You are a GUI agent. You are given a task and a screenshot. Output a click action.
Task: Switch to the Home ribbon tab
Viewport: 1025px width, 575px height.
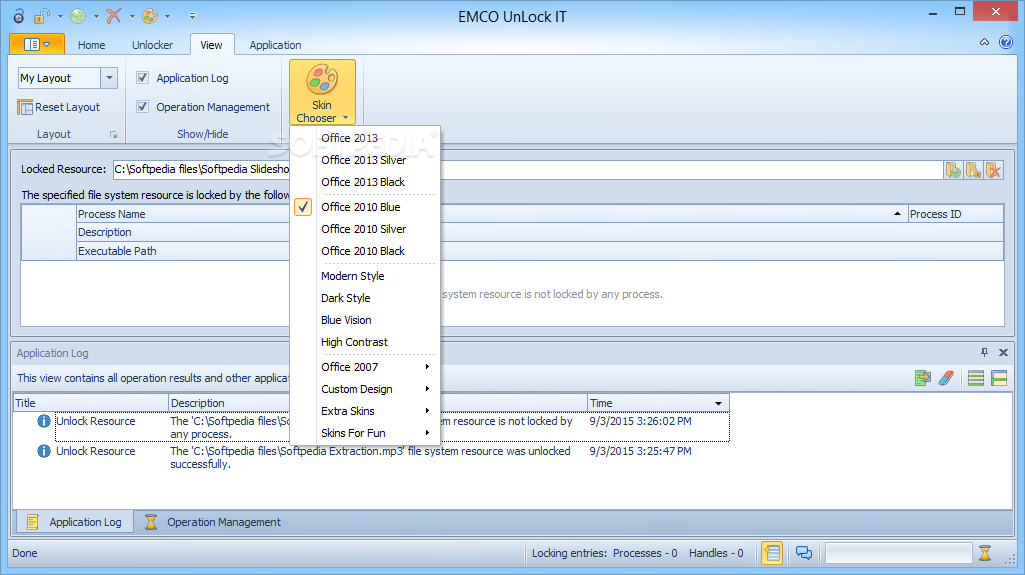[x=92, y=45]
